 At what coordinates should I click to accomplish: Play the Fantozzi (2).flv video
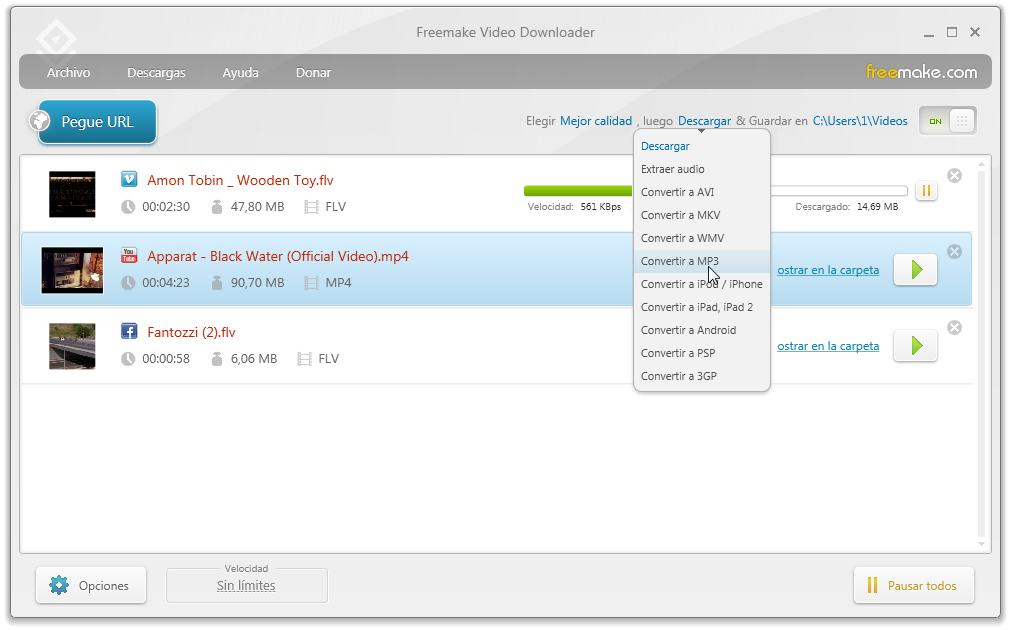[x=915, y=345]
